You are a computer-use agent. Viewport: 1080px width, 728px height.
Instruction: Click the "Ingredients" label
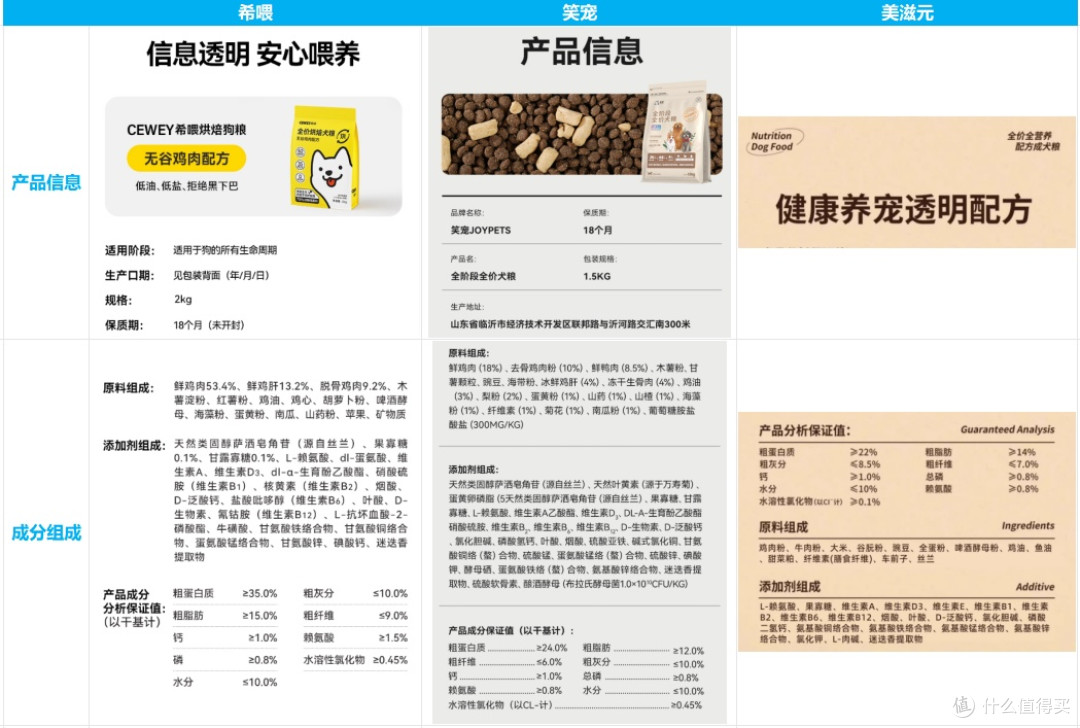pyautogui.click(x=1028, y=526)
